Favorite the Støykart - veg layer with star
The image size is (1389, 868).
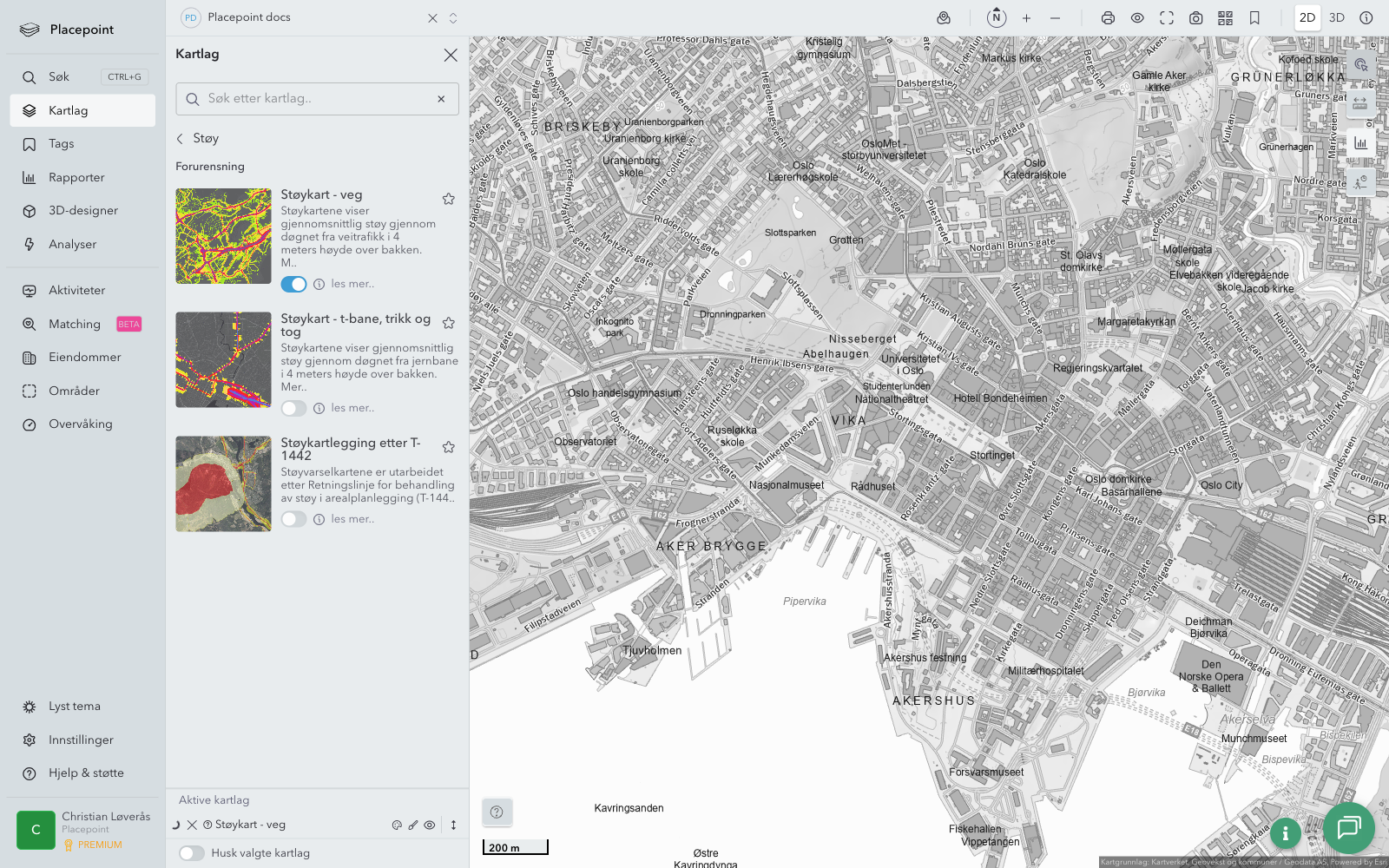click(449, 199)
